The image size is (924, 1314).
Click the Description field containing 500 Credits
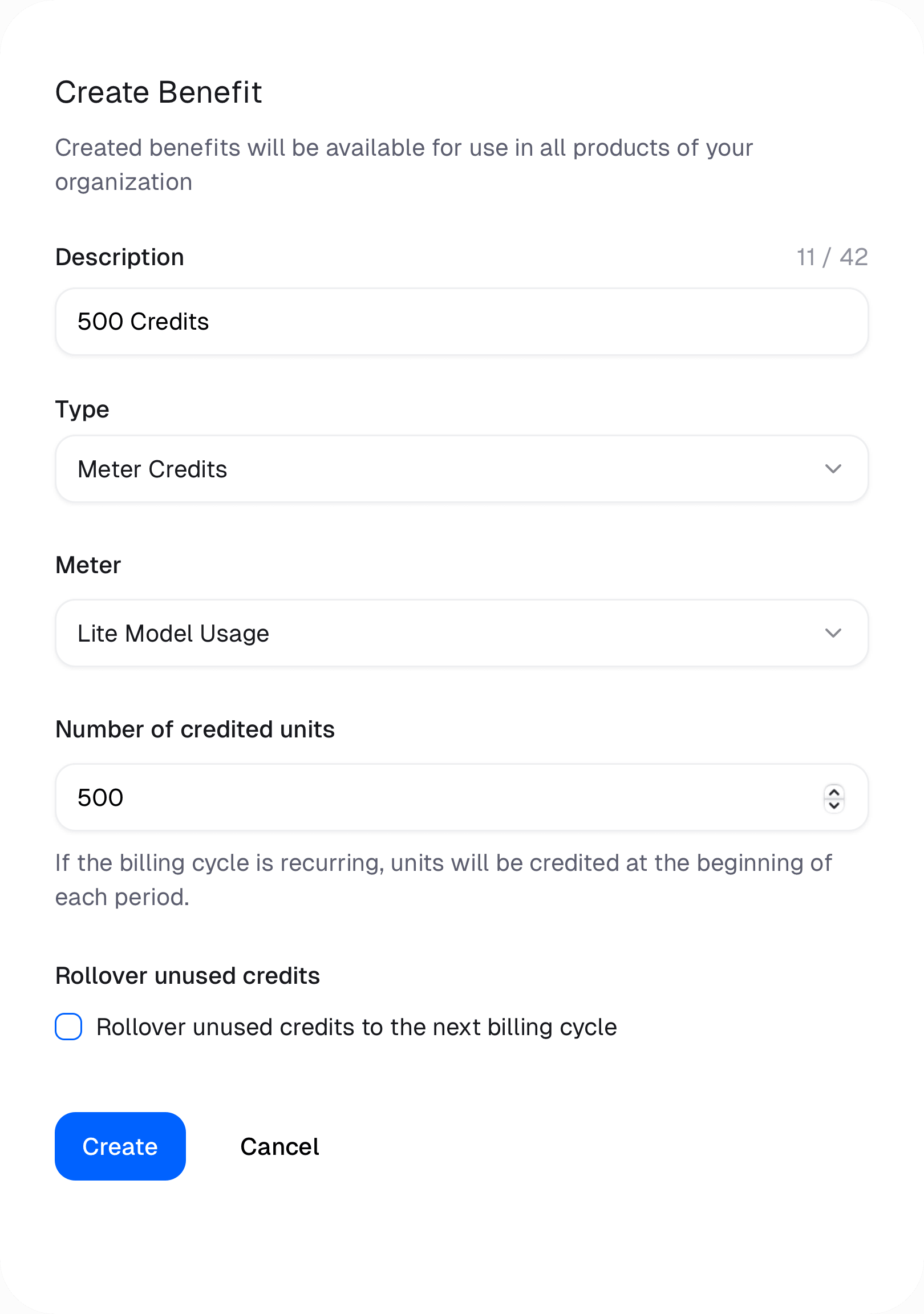tap(461, 322)
